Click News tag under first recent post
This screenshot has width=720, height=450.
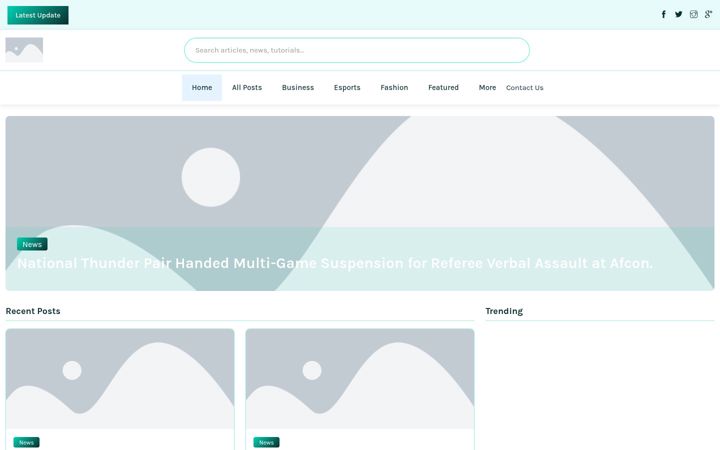tap(26, 443)
